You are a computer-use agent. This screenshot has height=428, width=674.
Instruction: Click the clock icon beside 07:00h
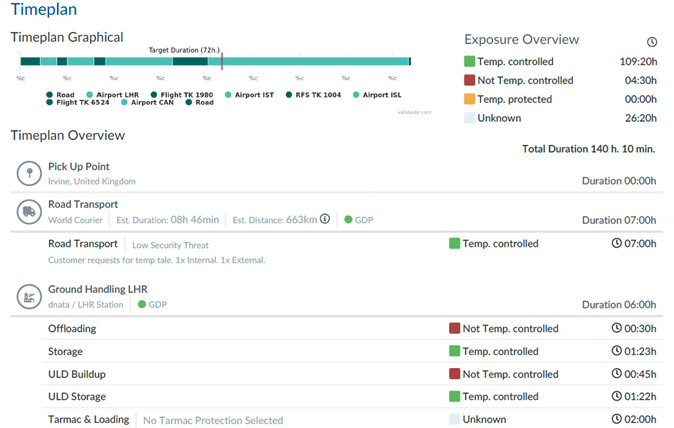tap(619, 243)
